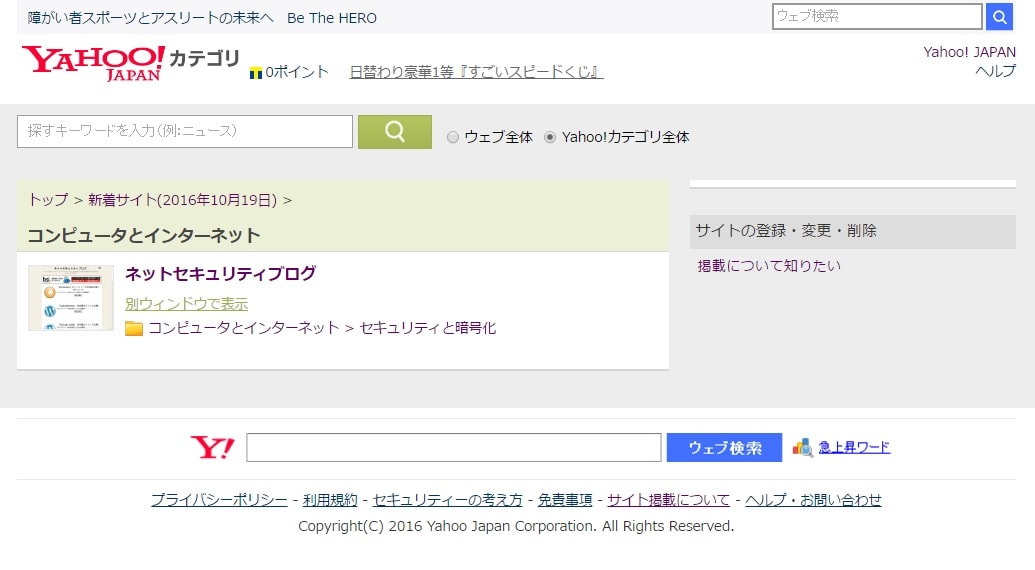Open the 免責事項 footer link

(565, 500)
